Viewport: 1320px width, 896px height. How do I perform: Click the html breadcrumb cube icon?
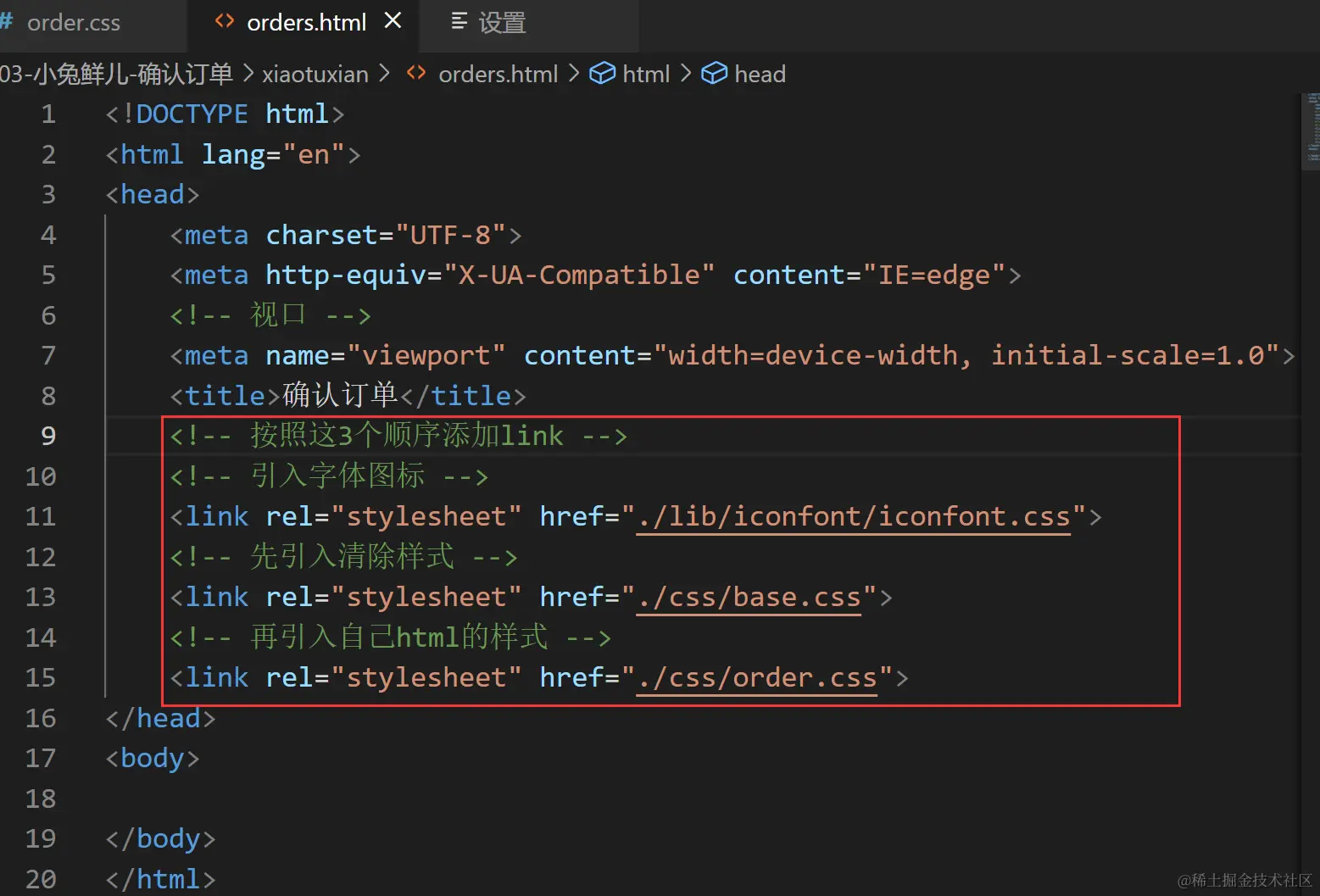point(602,74)
